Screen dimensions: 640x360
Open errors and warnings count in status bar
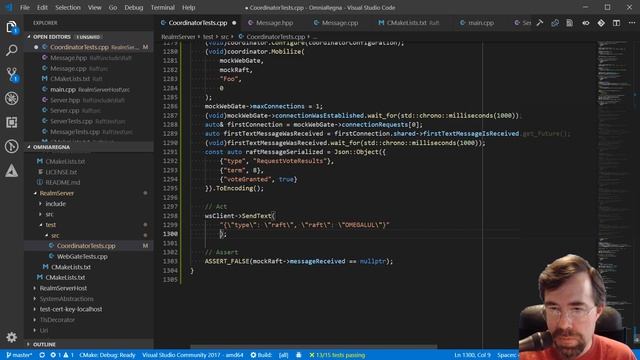(x=61, y=355)
